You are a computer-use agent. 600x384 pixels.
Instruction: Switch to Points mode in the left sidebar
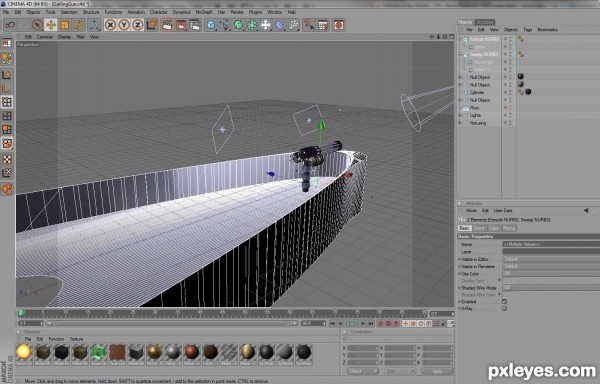tap(7, 101)
